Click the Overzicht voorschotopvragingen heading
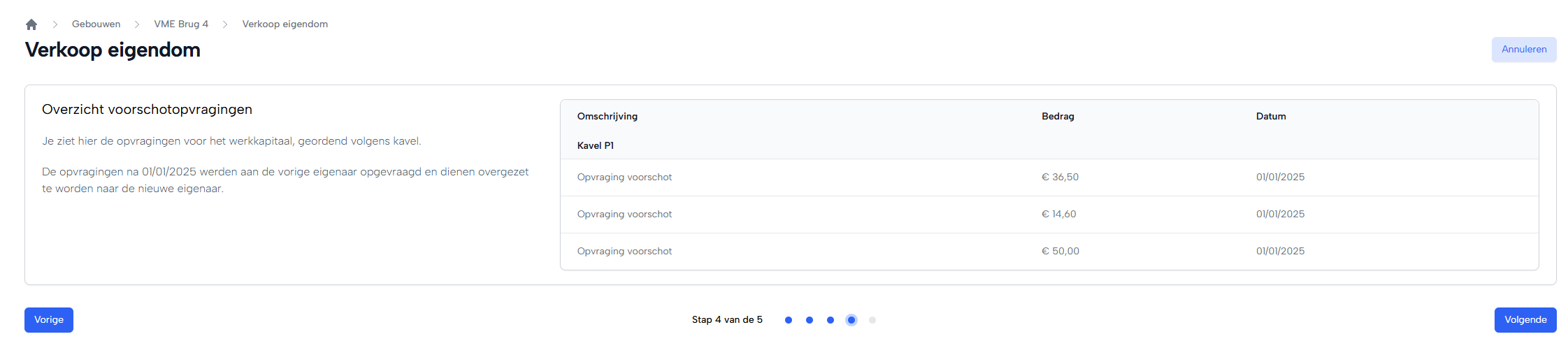 click(x=147, y=110)
